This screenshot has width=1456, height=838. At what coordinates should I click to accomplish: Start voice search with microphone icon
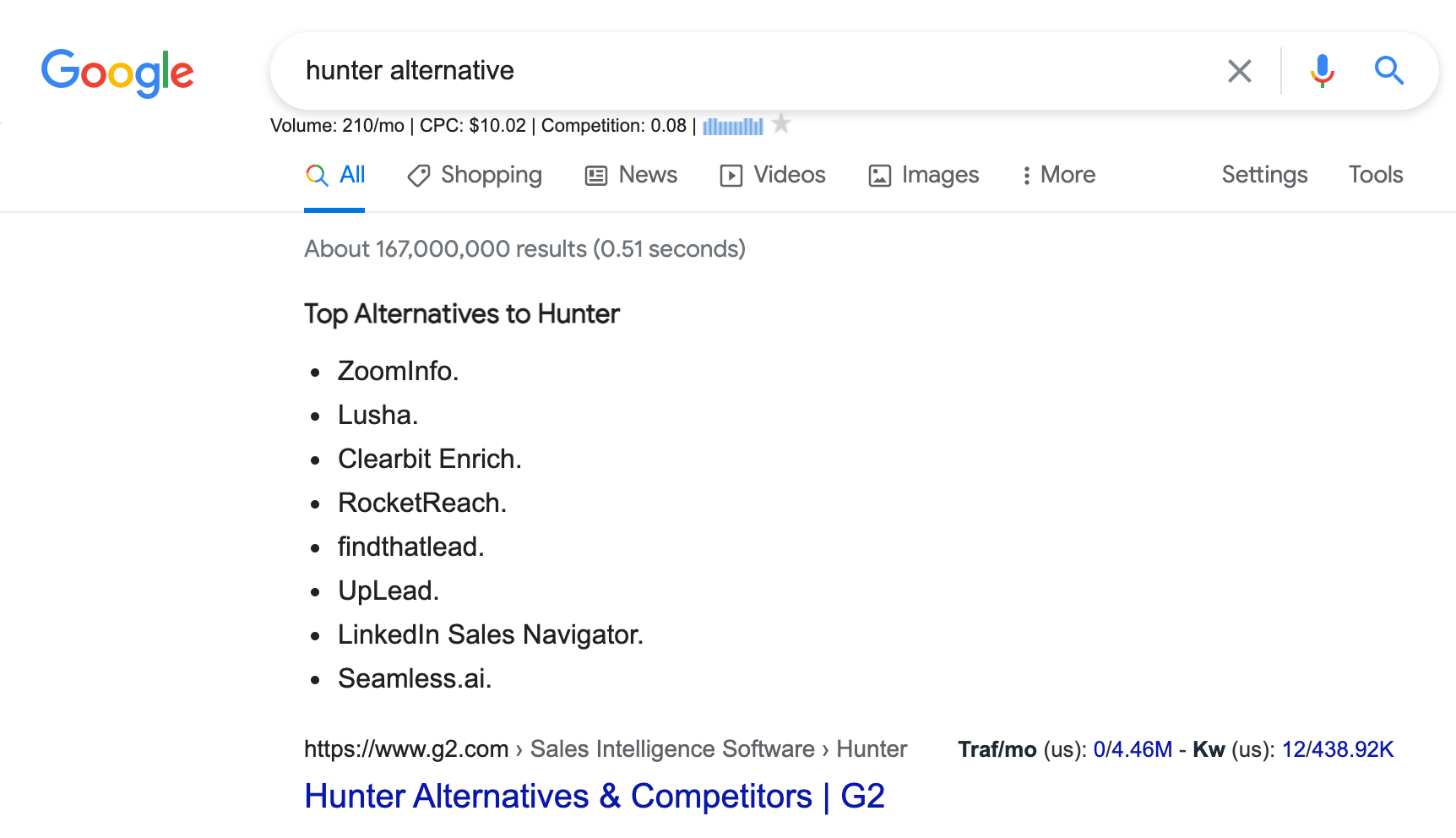1322,71
